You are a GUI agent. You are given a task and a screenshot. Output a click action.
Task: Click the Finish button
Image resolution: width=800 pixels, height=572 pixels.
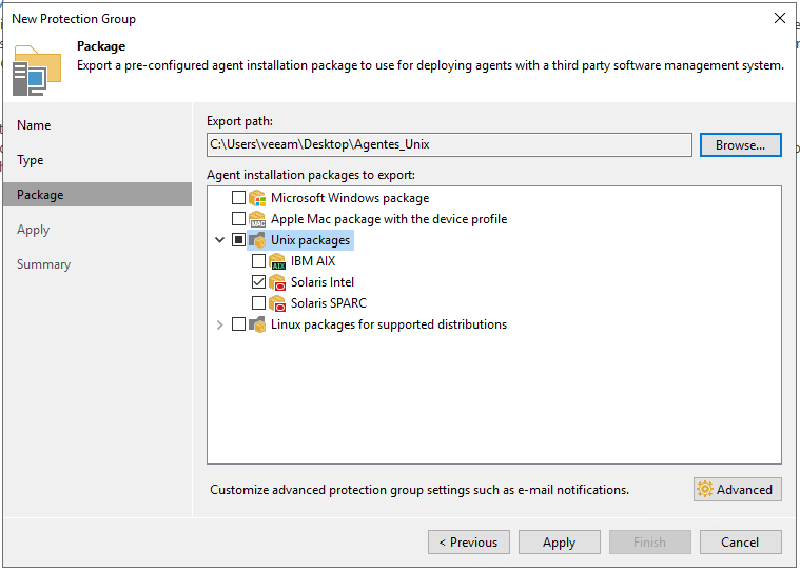point(649,542)
